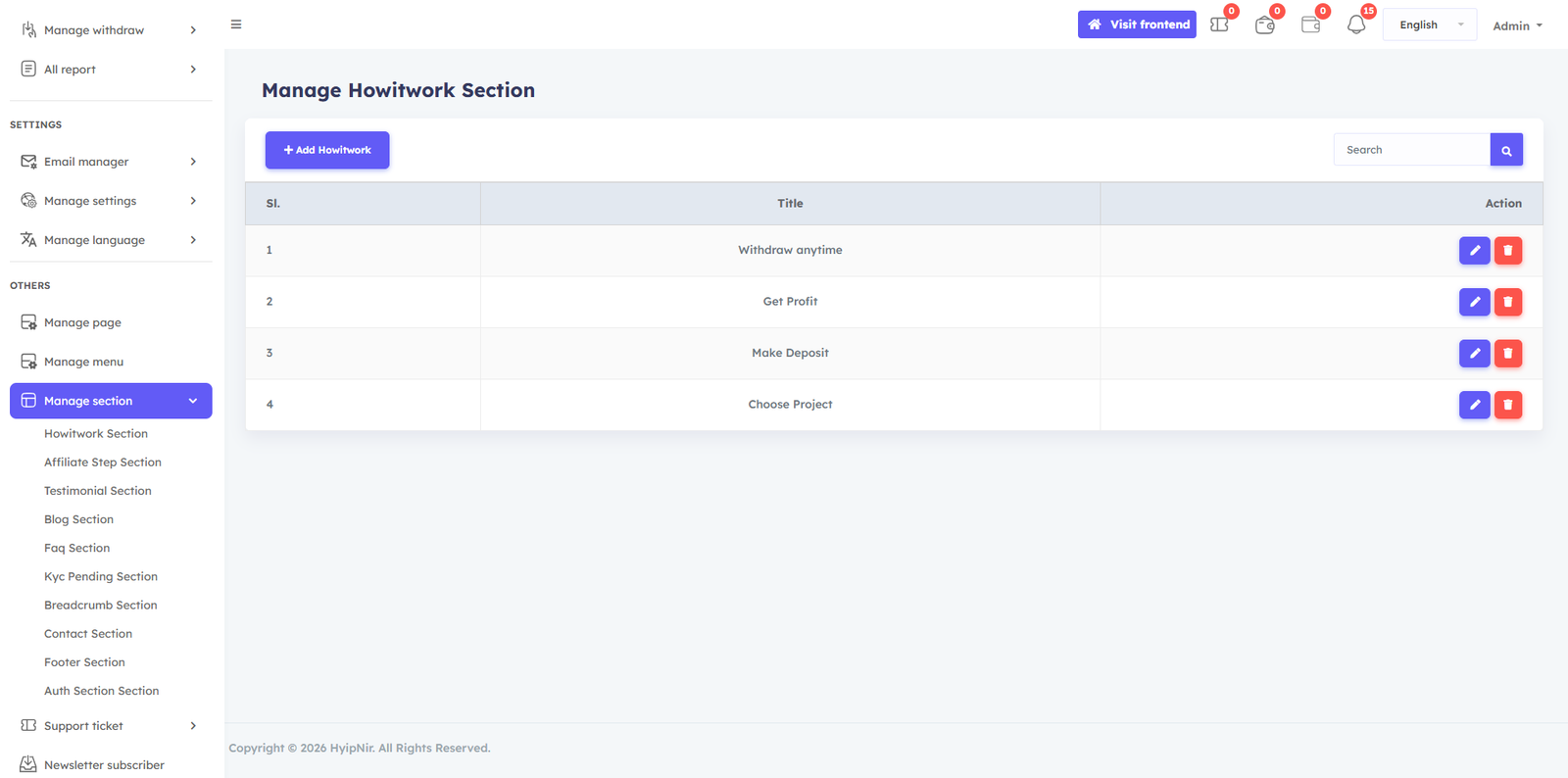Open the English language dropdown
The image size is (1568, 778).
(x=1429, y=25)
